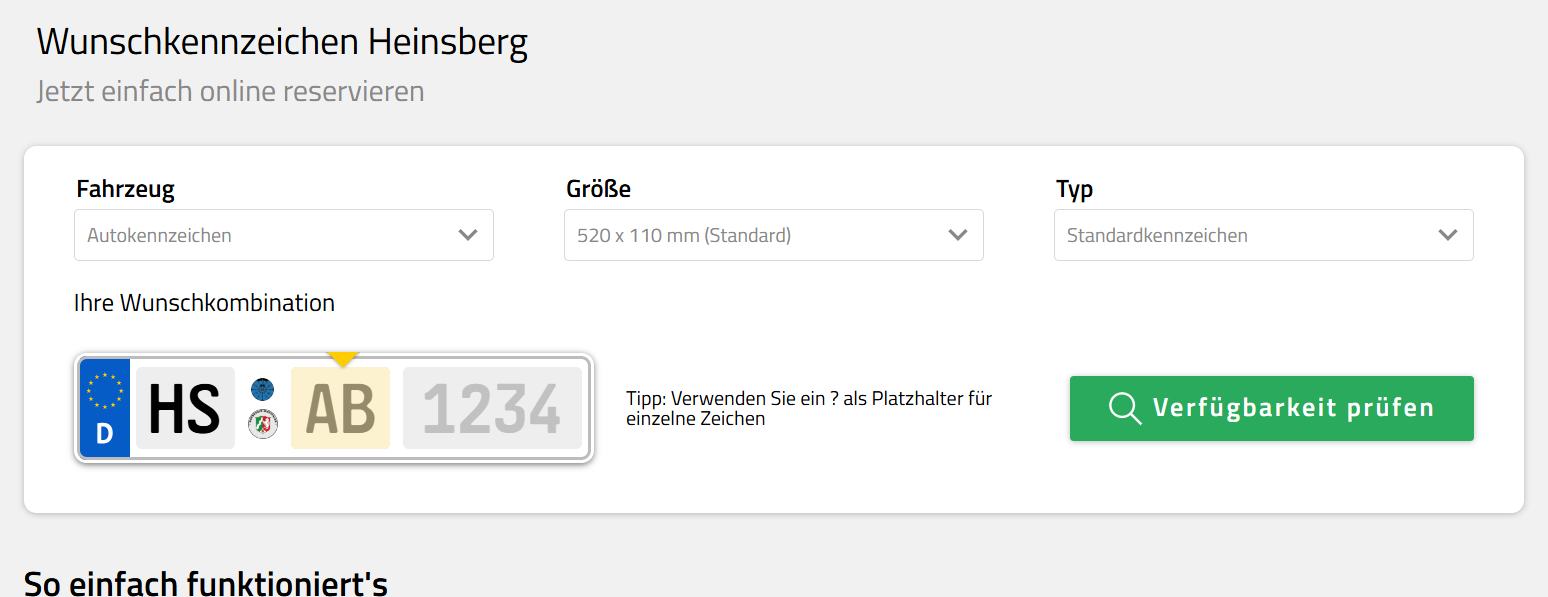
Task: Click the HS district code on the plate
Action: click(185, 408)
